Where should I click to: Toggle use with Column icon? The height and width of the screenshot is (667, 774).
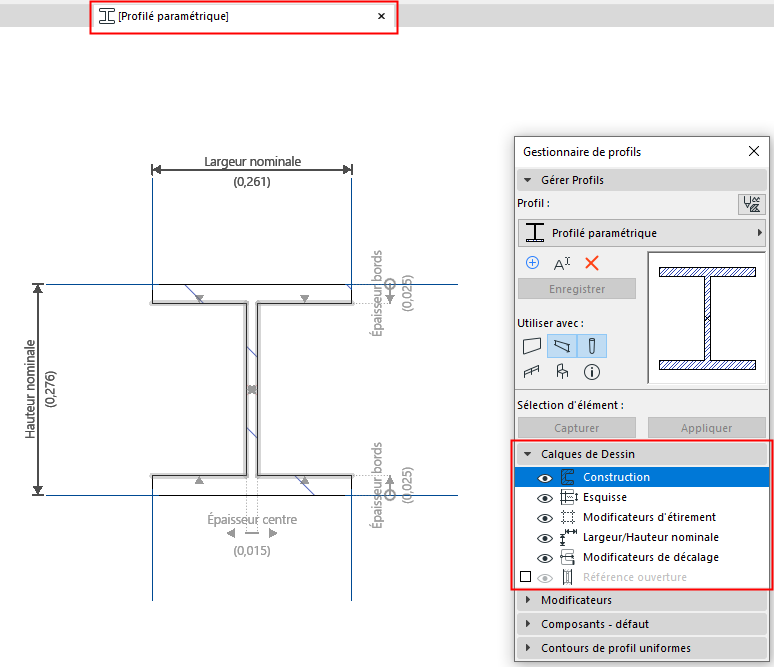592,346
